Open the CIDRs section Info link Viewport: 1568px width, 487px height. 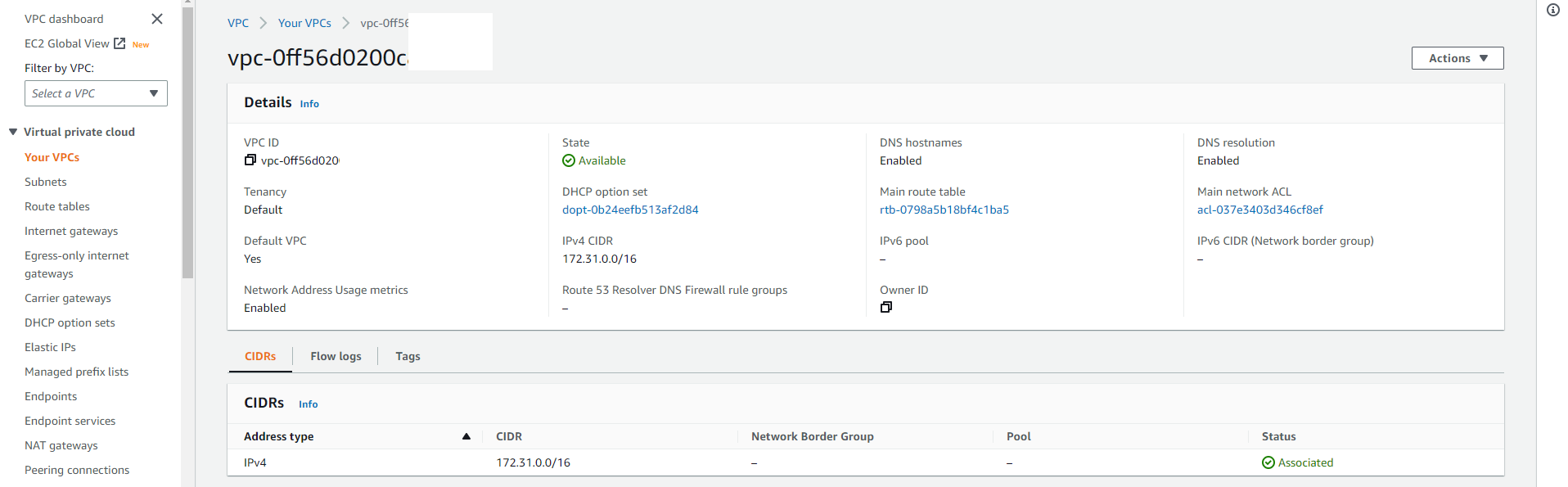308,404
